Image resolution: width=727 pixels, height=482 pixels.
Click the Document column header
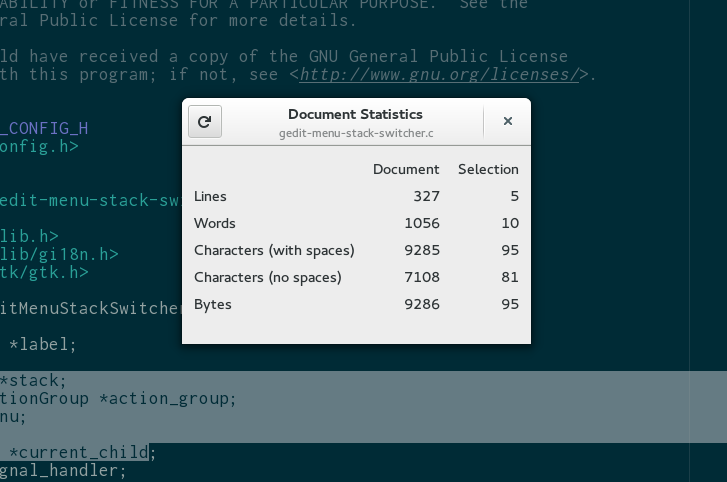(406, 169)
